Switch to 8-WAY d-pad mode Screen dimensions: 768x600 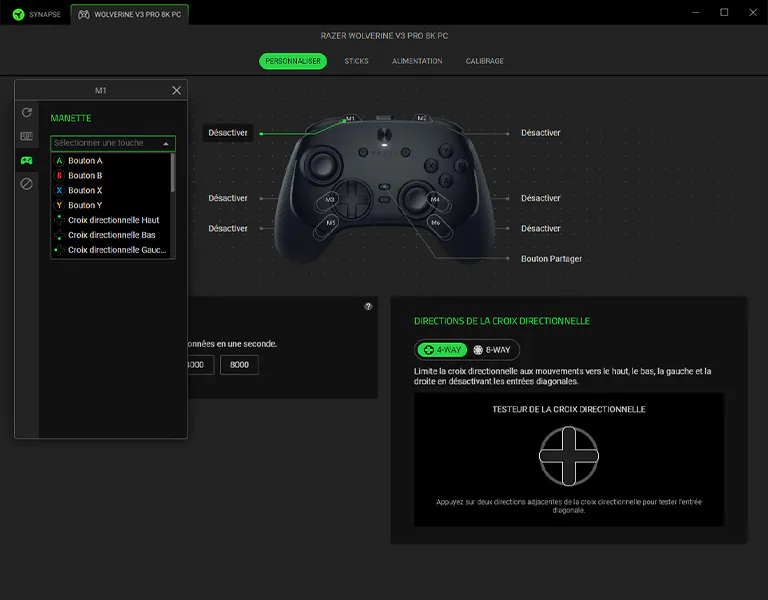point(492,350)
